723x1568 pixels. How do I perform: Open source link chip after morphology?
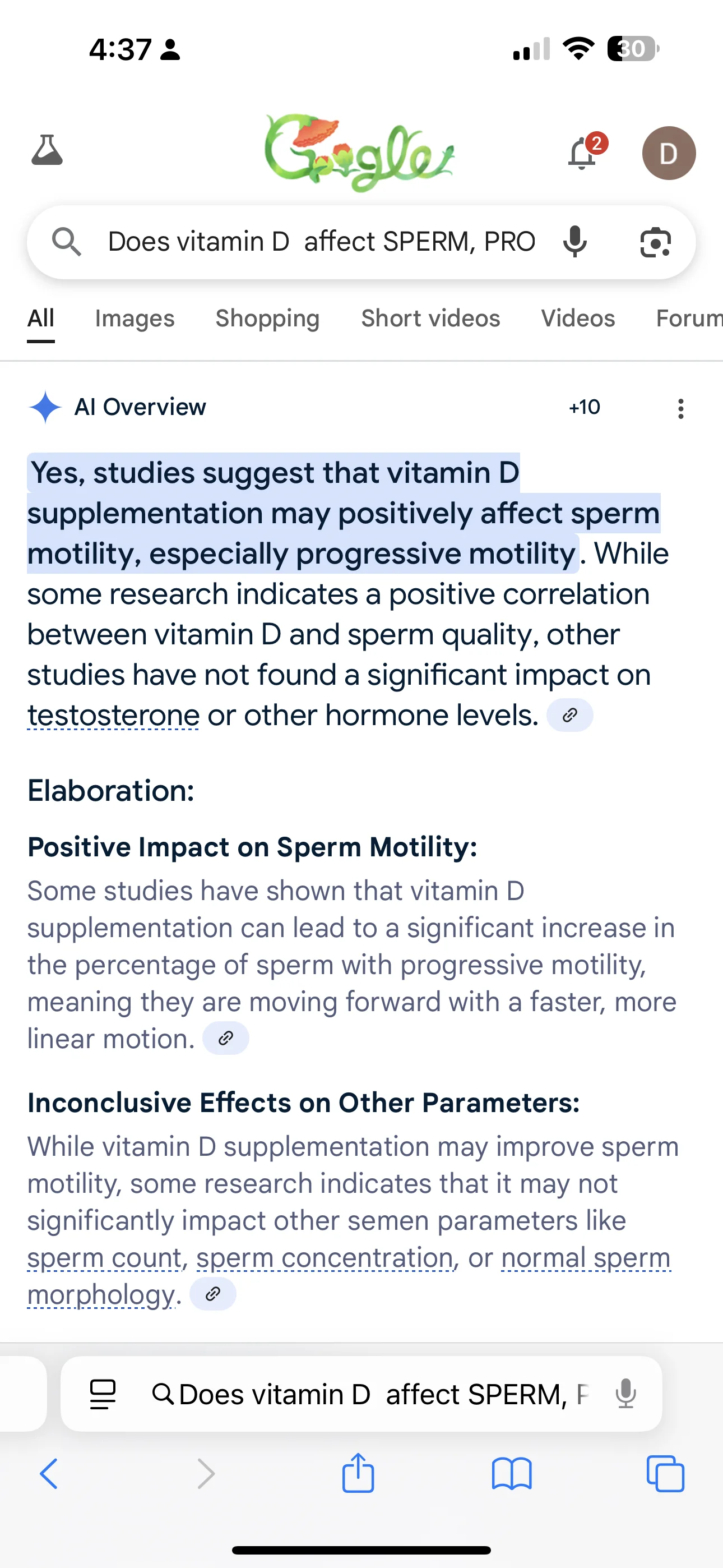tap(213, 1294)
